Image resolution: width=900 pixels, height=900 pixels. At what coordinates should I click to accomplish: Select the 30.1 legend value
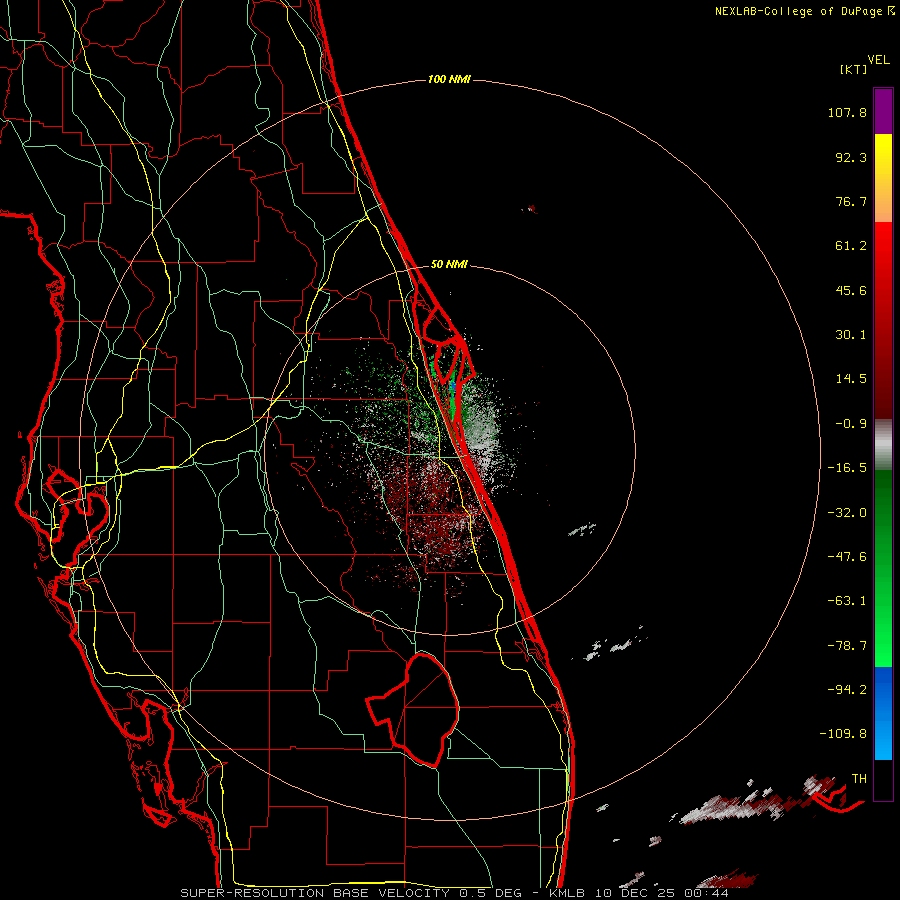(x=851, y=335)
